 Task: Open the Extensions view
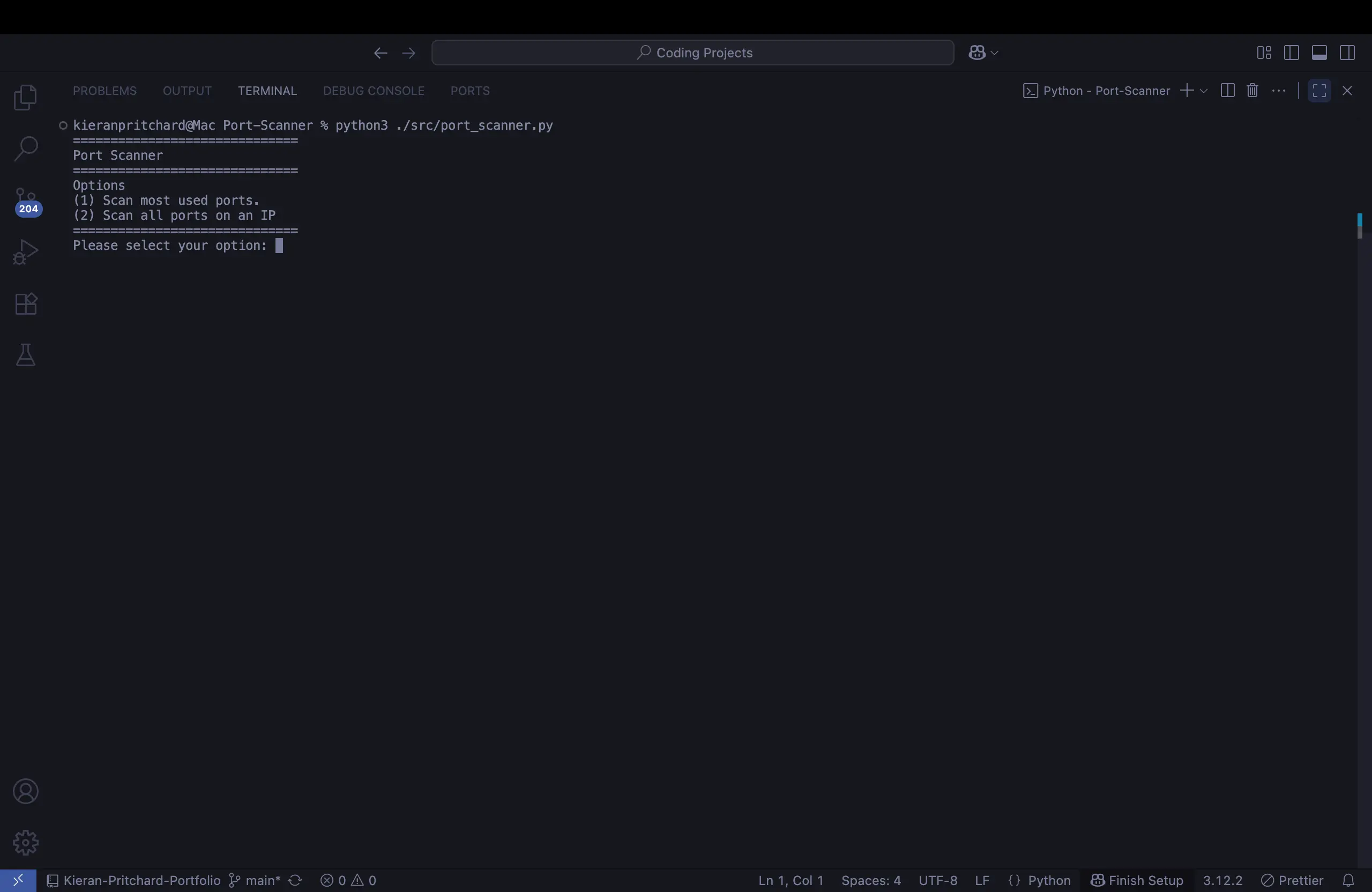coord(25,304)
